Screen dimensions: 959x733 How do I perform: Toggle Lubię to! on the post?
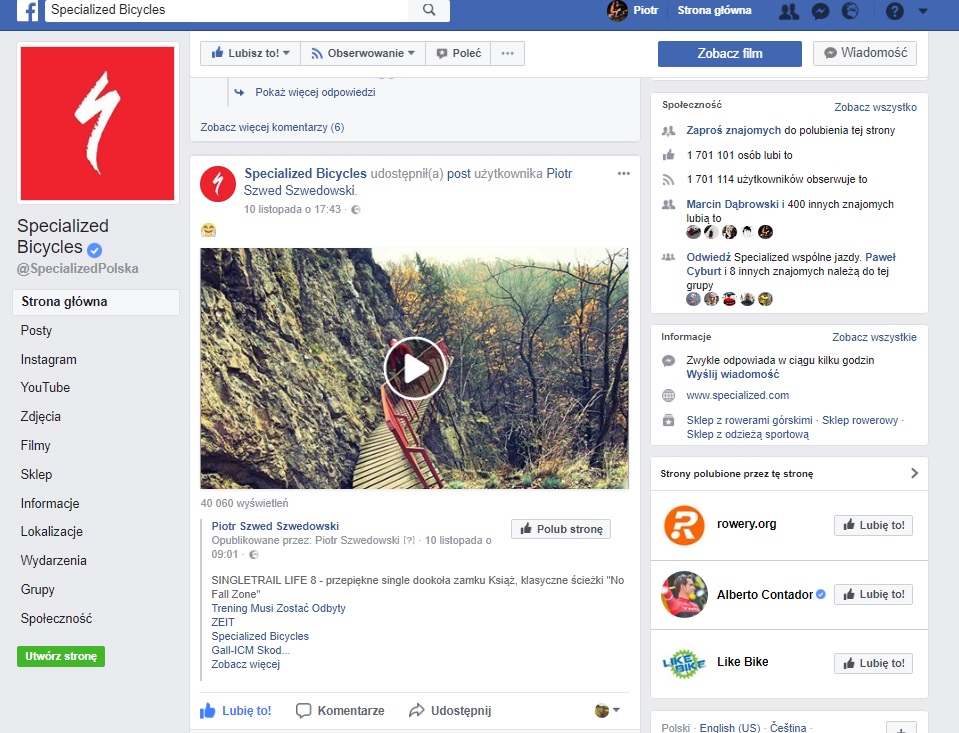[235, 711]
